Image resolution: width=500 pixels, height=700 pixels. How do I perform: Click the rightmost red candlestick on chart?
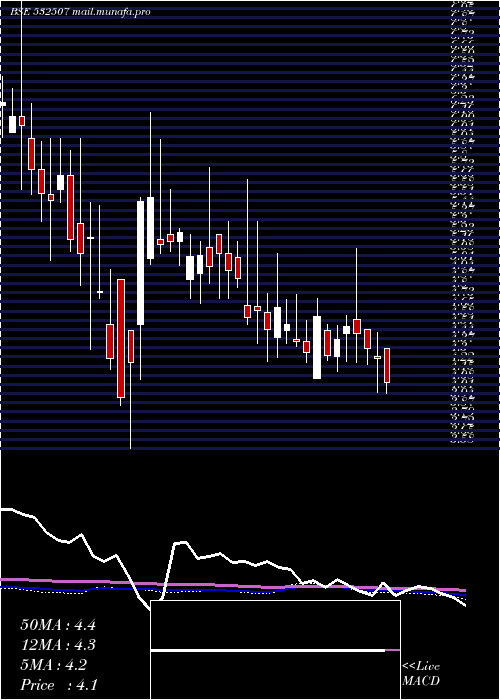tap(387, 365)
